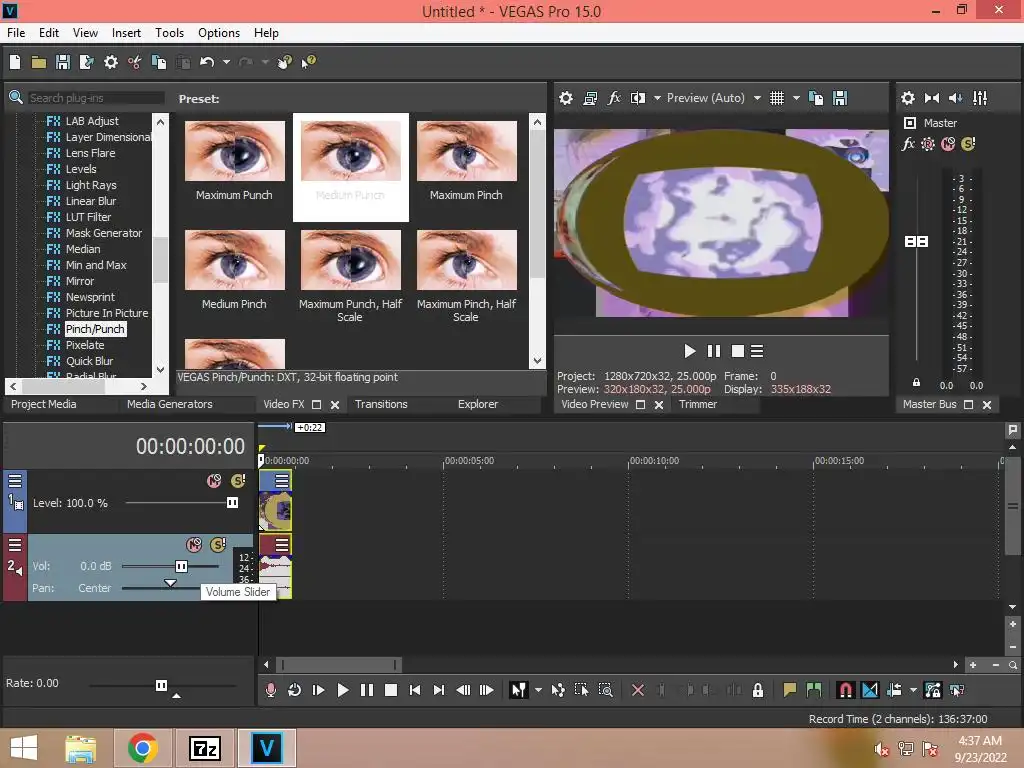Screen dimensions: 1024x768
Task: Select the Zoom Edit magnifier tool
Action: tap(605, 690)
